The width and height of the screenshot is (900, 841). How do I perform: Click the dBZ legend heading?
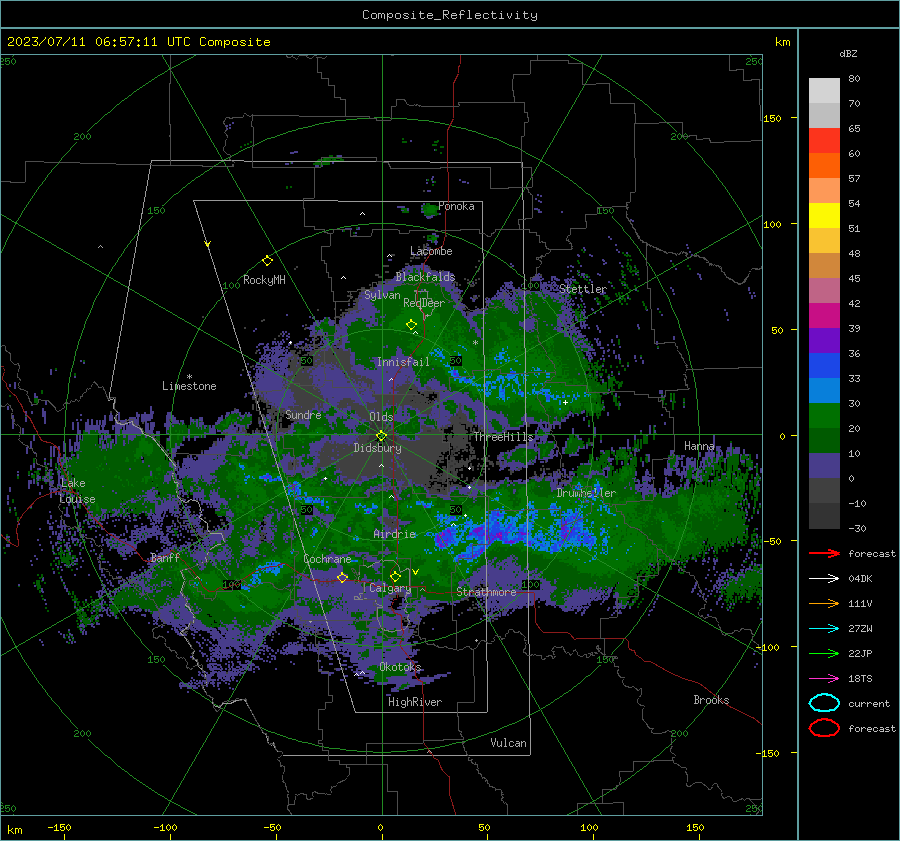point(848,53)
